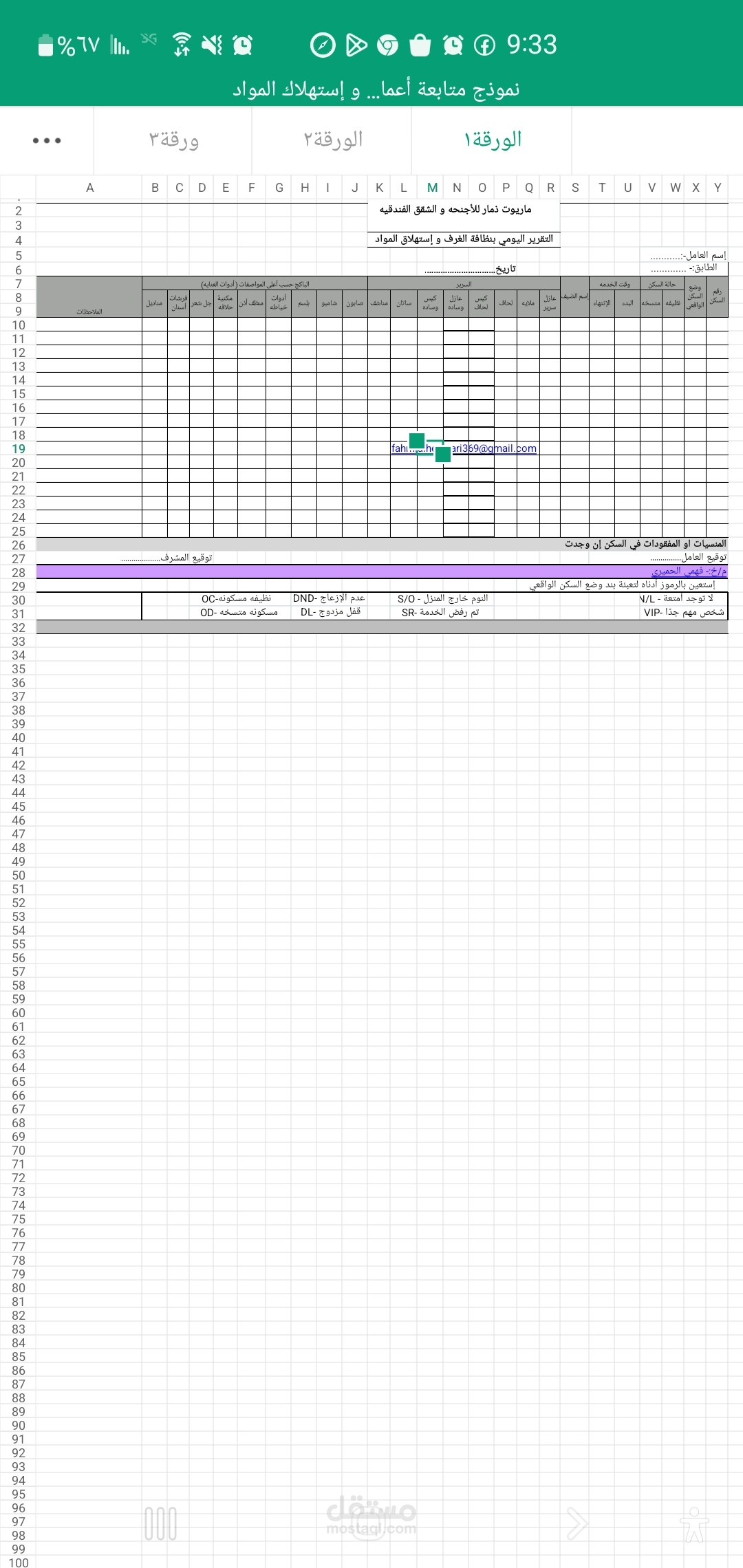Screen dimensions: 743x1568
Task: Switch to the الورقة١ sheet tab
Action: point(492,140)
